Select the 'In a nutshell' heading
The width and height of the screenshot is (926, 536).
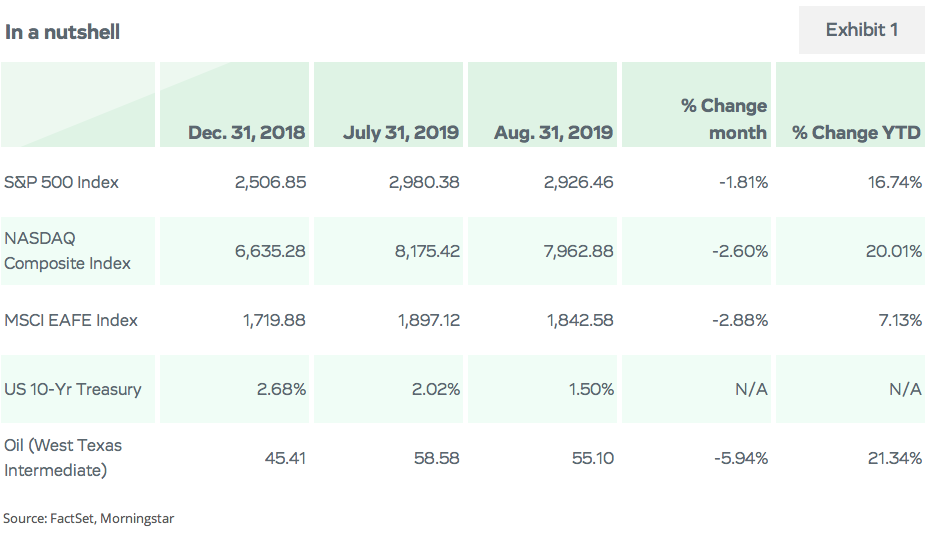tap(62, 32)
